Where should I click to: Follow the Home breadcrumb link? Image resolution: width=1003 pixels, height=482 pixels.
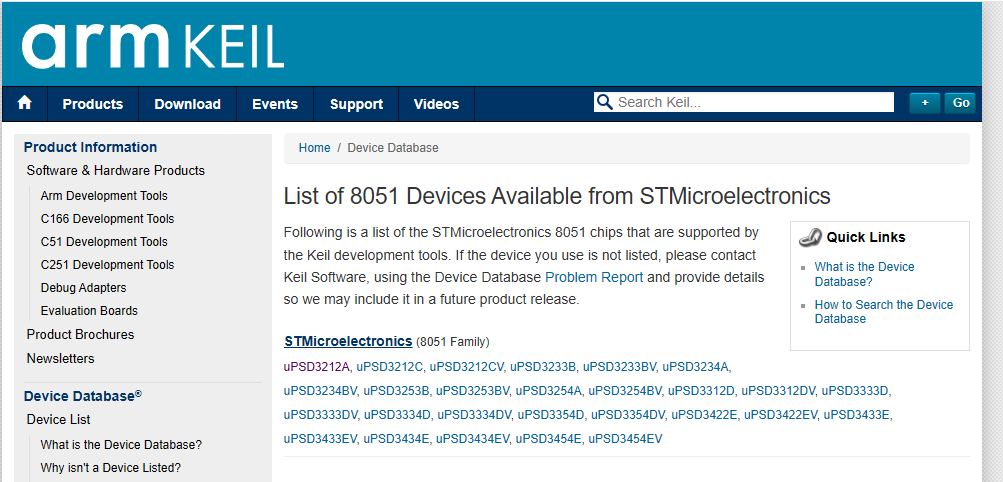314,148
